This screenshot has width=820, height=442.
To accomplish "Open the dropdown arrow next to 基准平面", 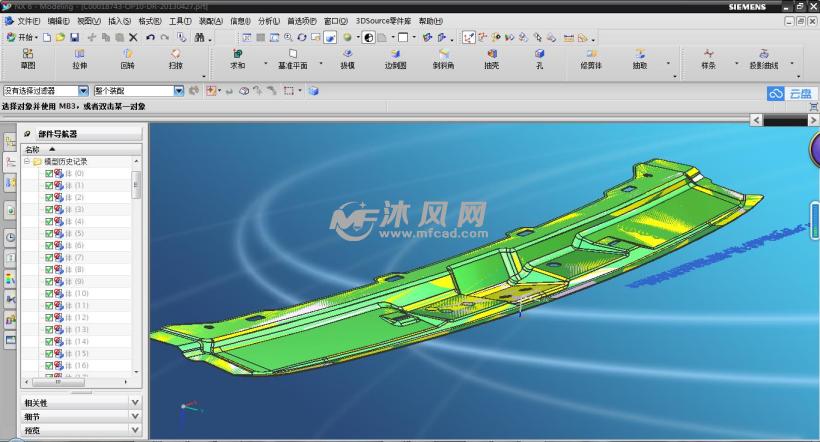I will pos(321,64).
